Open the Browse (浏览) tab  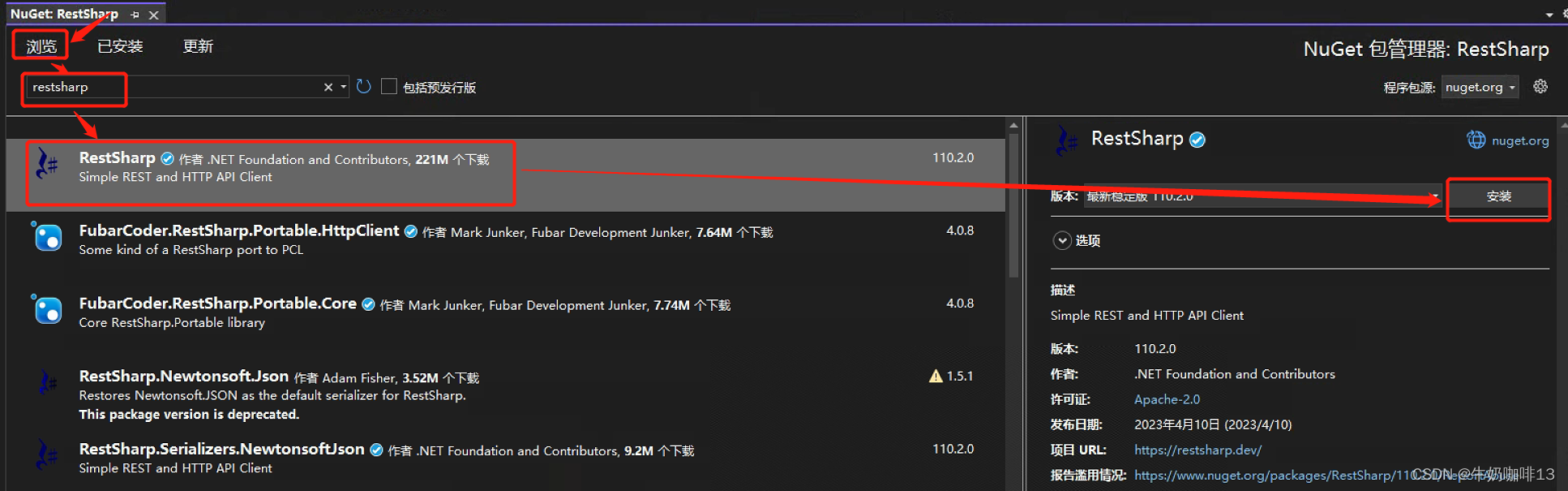pyautogui.click(x=41, y=46)
